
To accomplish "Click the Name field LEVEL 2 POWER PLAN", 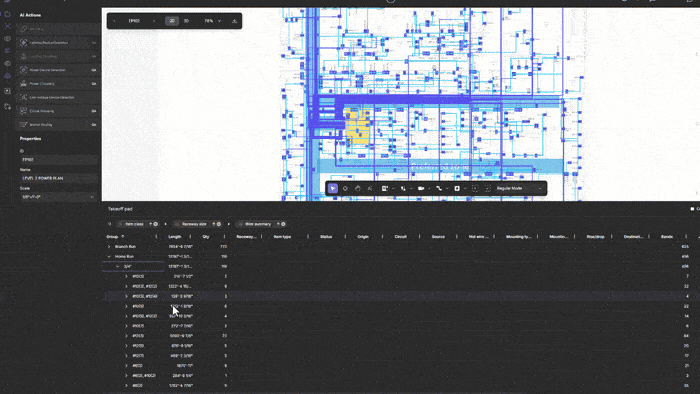I will pos(58,178).
